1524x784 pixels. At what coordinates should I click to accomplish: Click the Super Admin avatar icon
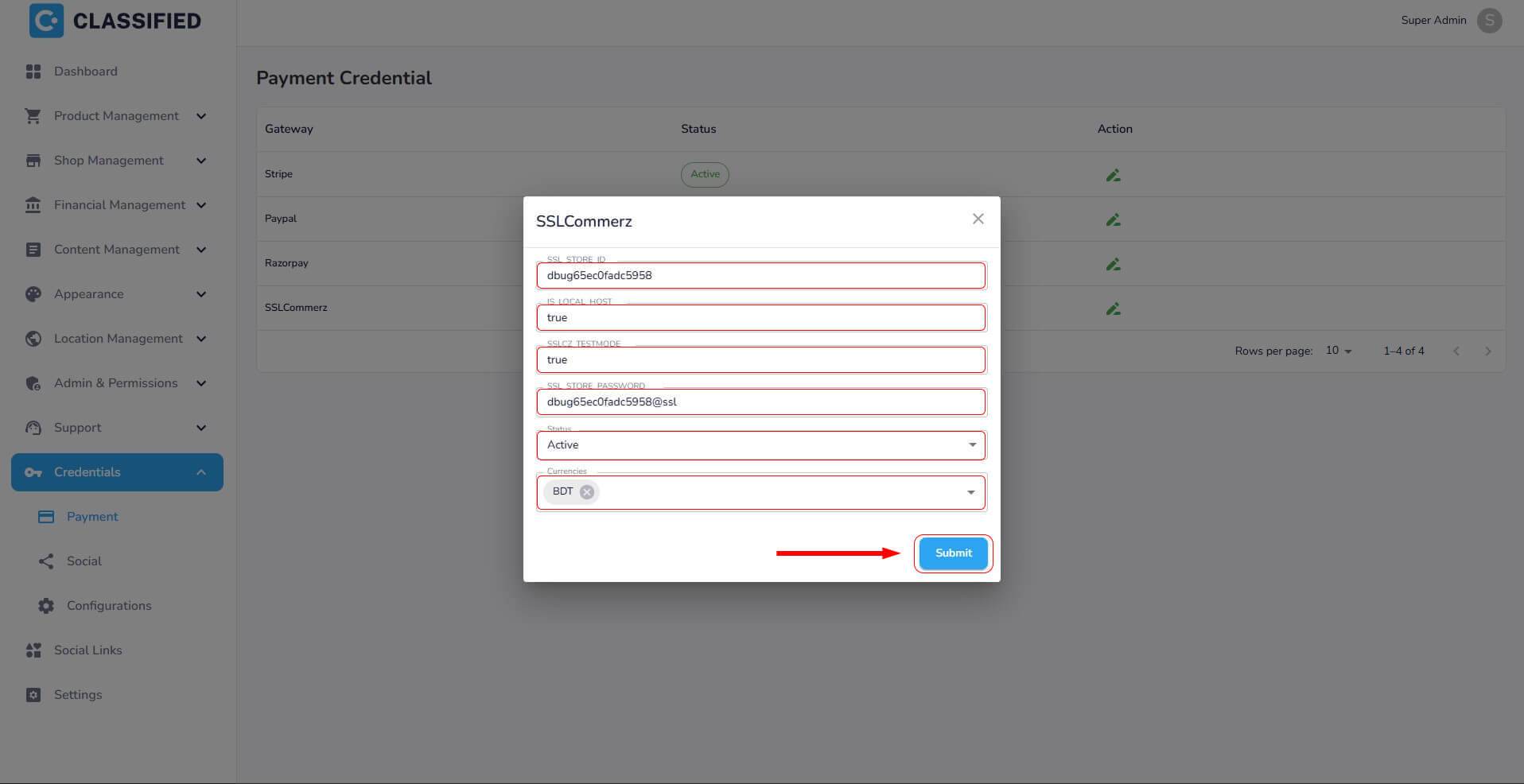coord(1489,21)
